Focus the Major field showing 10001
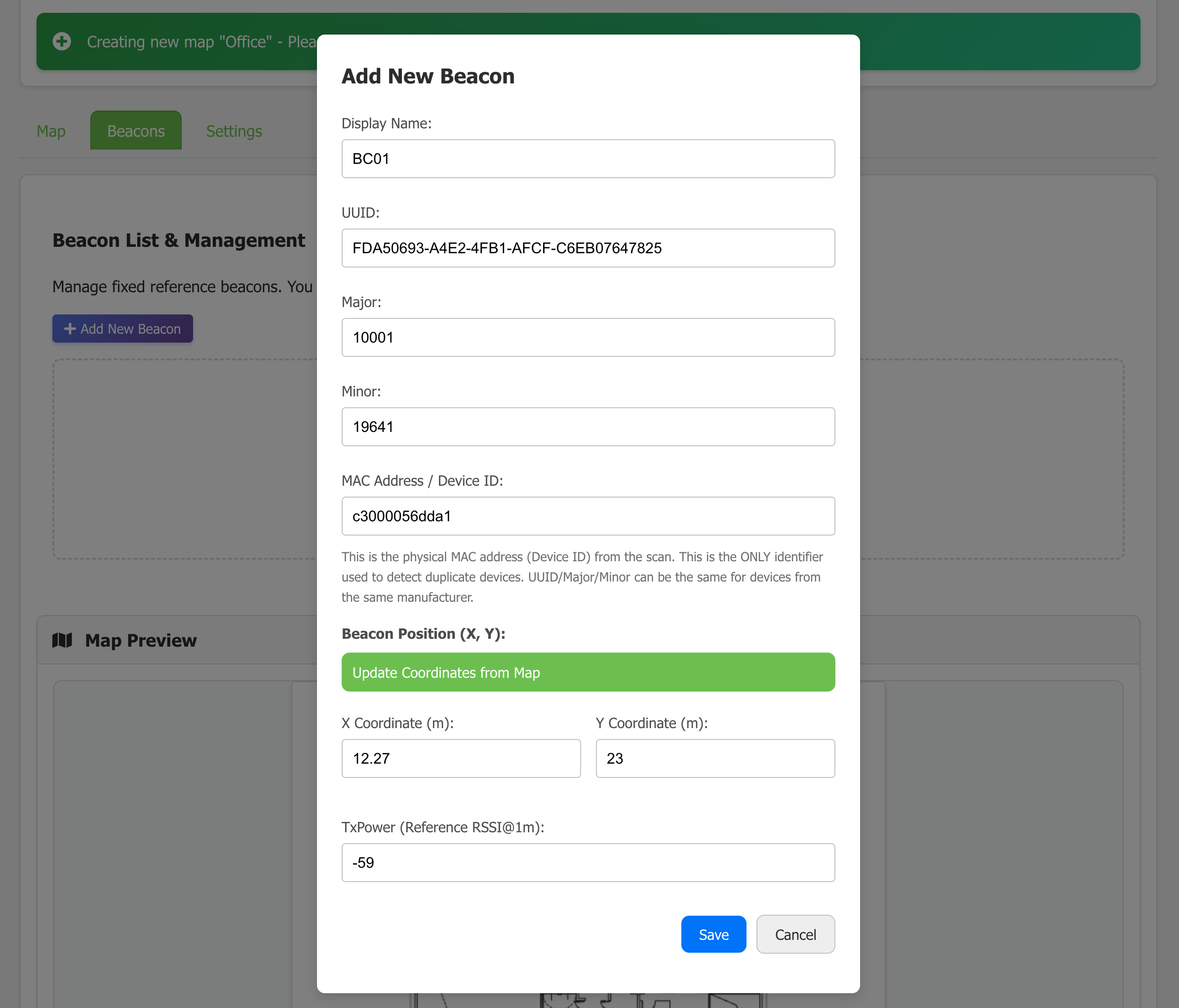Screen dimensions: 1179x1008 pyautogui.click(x=587, y=337)
